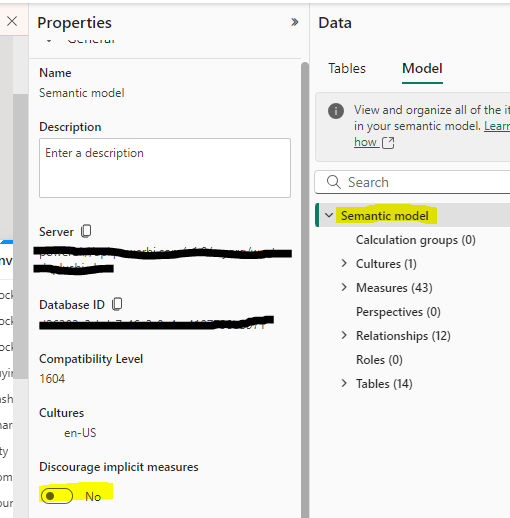Click the info icon in the Model banner
The width and height of the screenshot is (510, 518).
336,111
